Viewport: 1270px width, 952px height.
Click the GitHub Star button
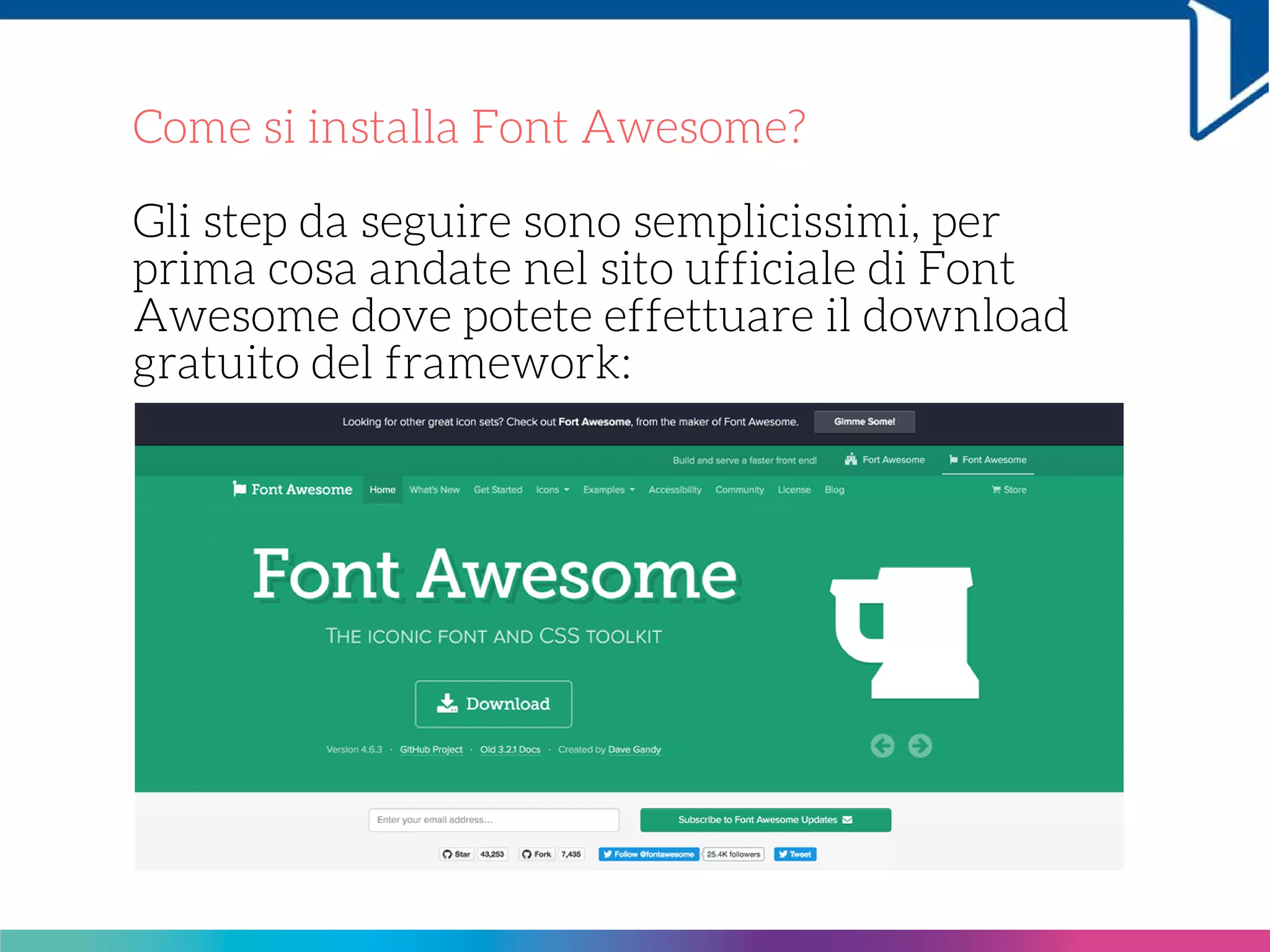click(x=456, y=854)
